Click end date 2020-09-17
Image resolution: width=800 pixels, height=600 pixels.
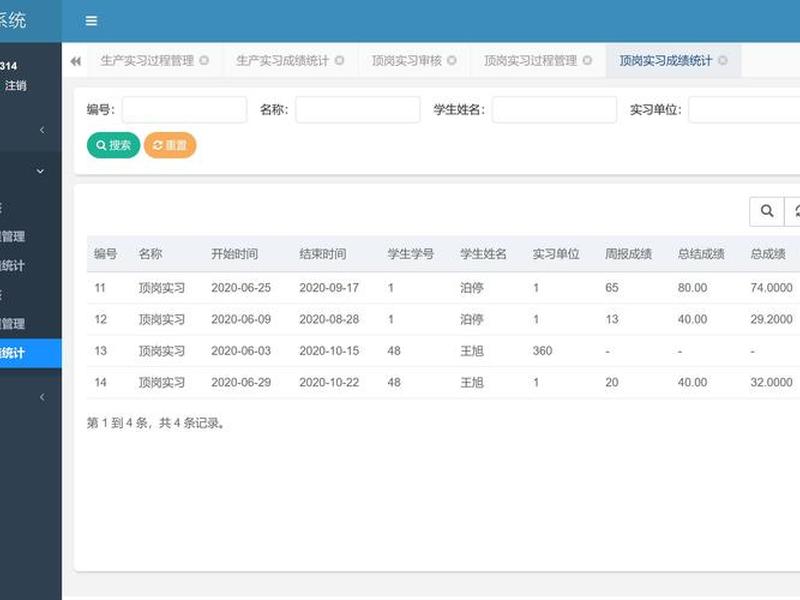pyautogui.click(x=329, y=288)
